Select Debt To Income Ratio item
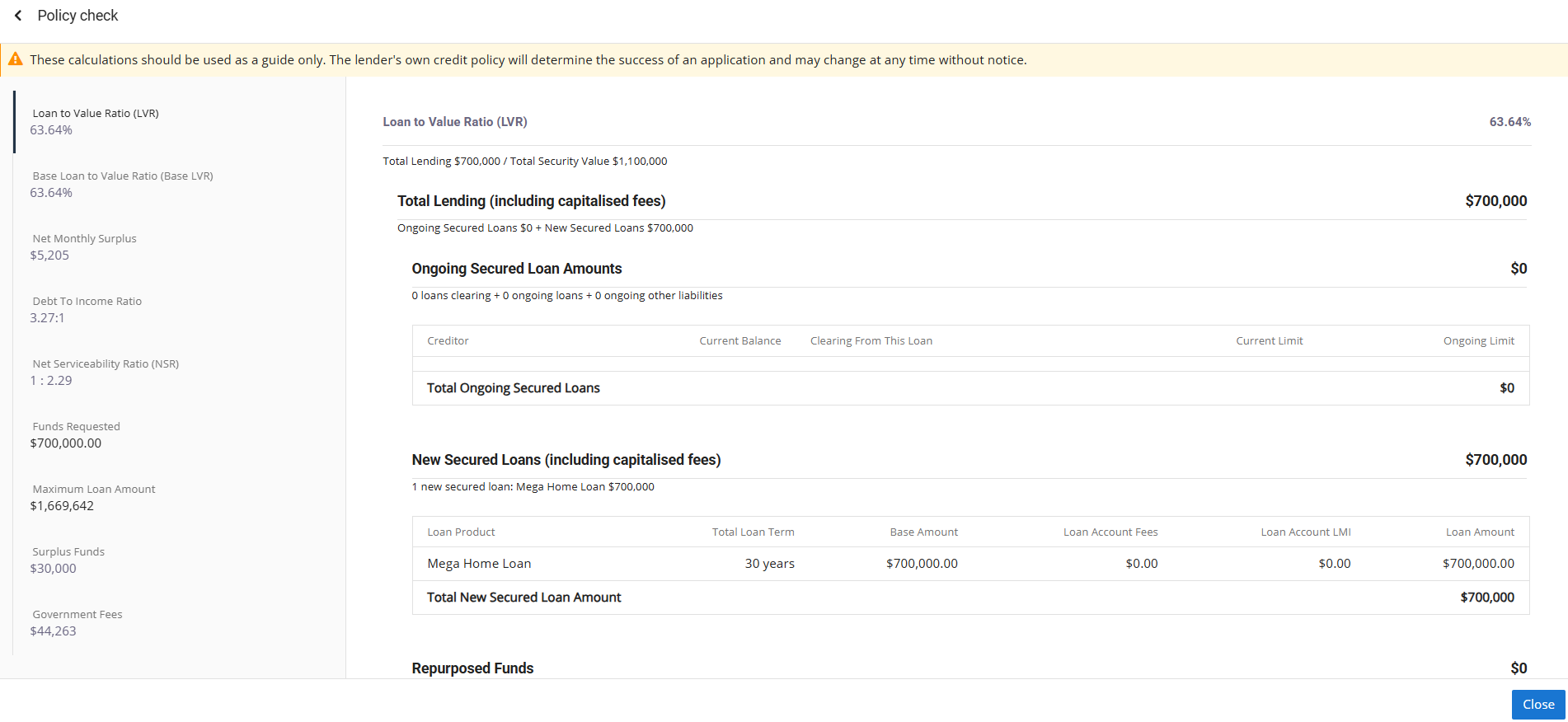This screenshot has height=722, width=1568. coord(87,309)
